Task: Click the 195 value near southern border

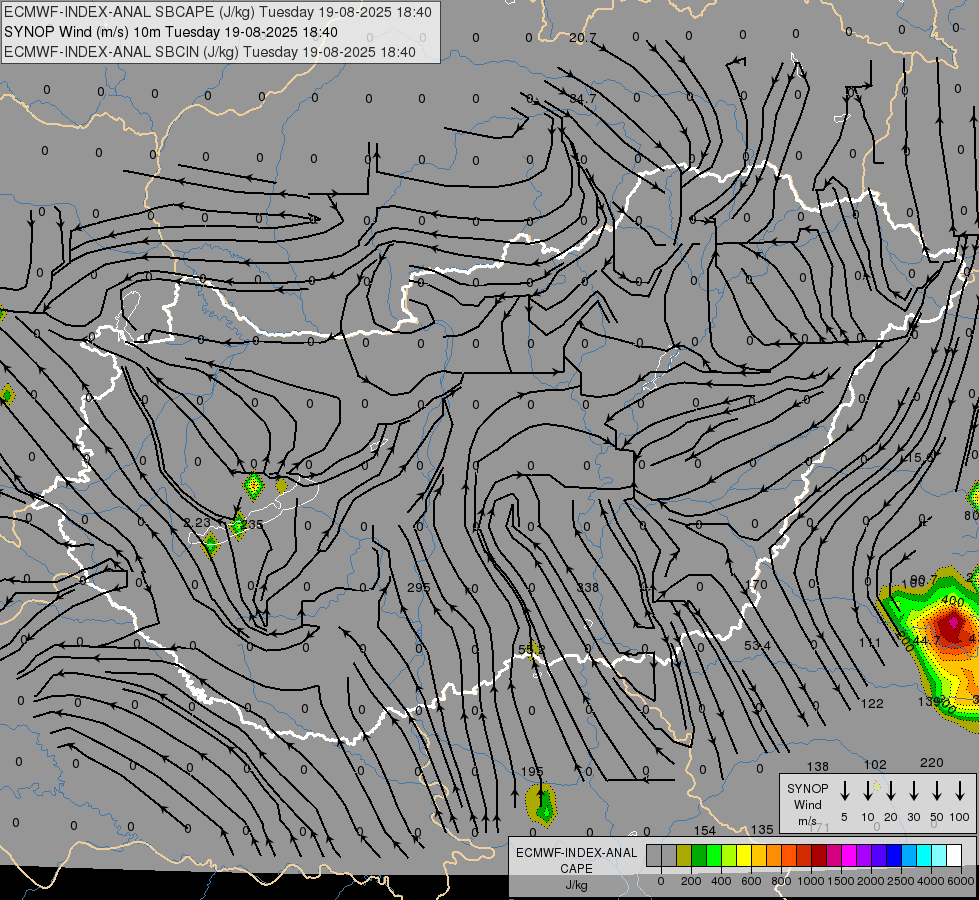Action: click(x=532, y=771)
